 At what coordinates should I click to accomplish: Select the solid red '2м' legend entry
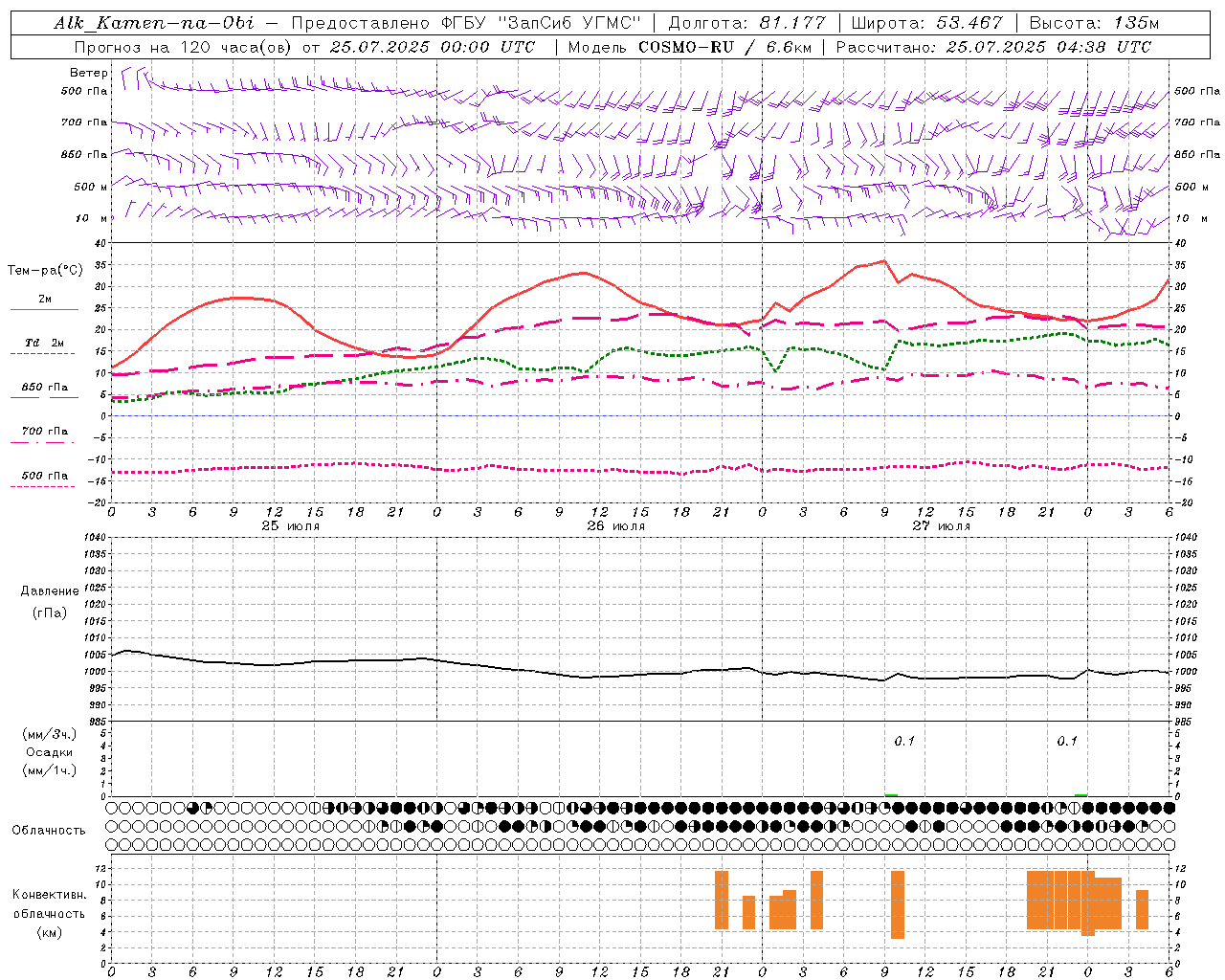click(45, 300)
